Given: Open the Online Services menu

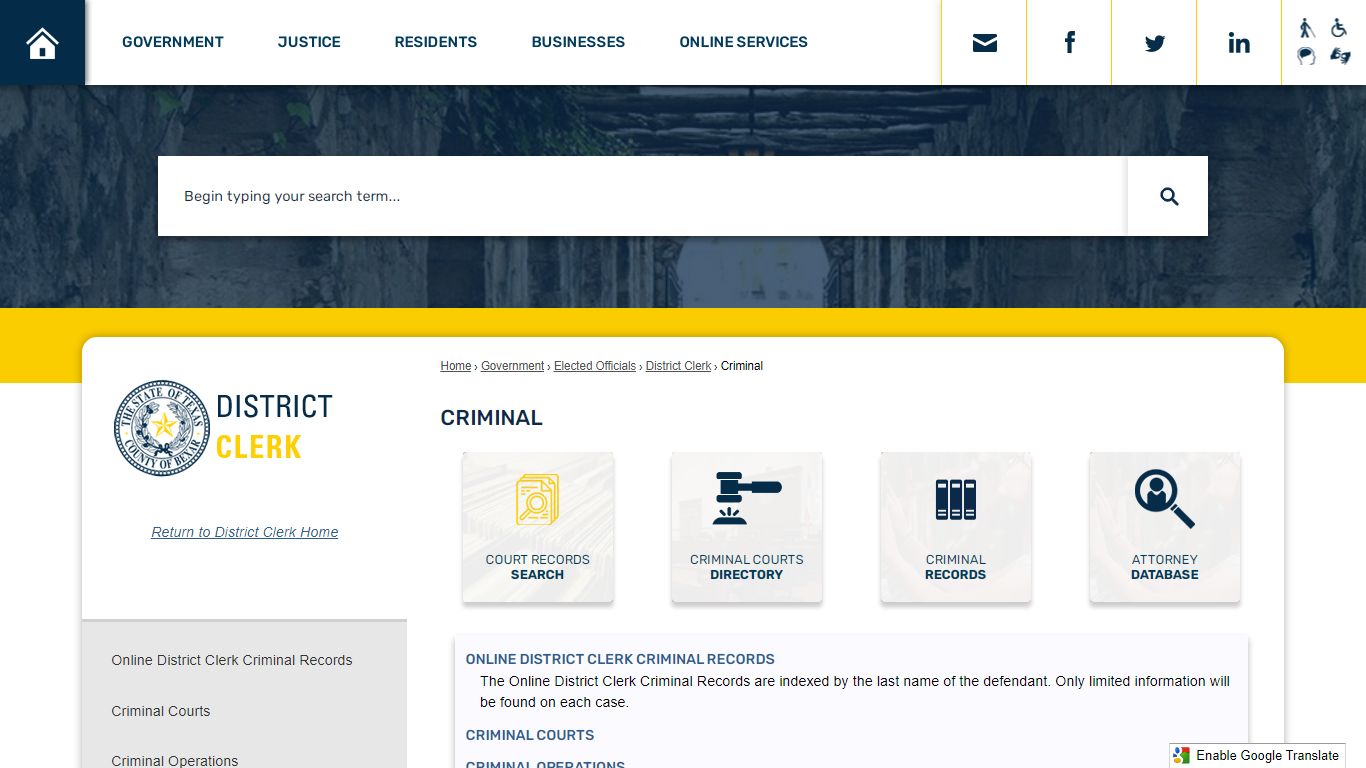Looking at the screenshot, I should coord(743,42).
